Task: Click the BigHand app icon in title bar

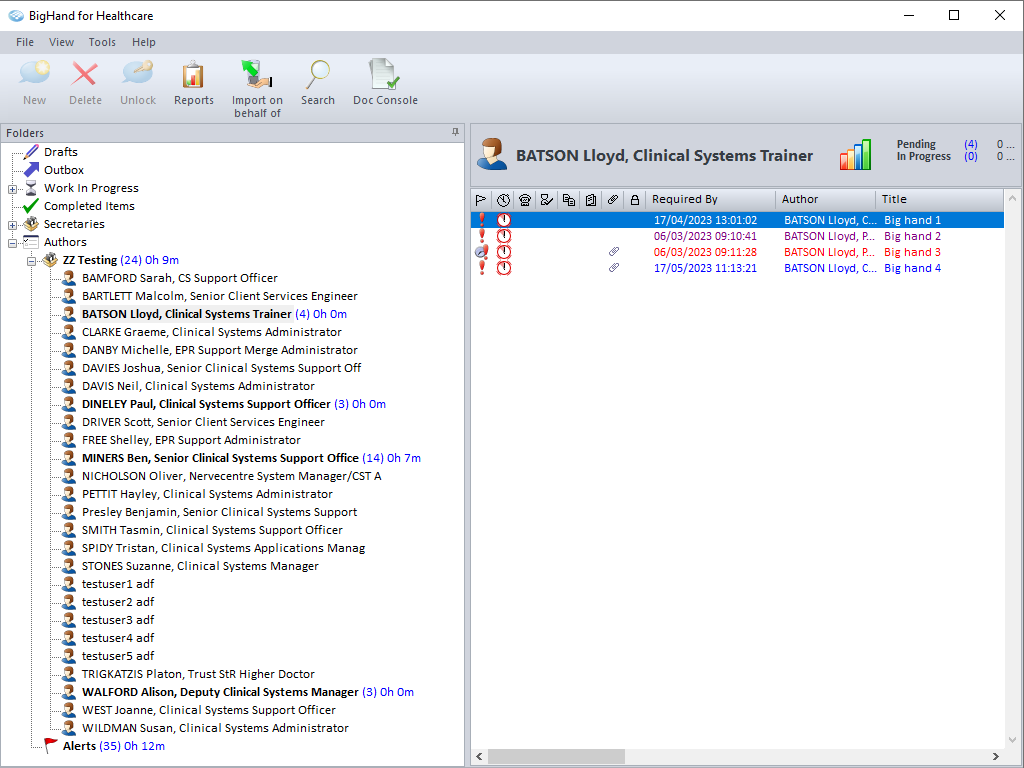Action: click(x=16, y=15)
